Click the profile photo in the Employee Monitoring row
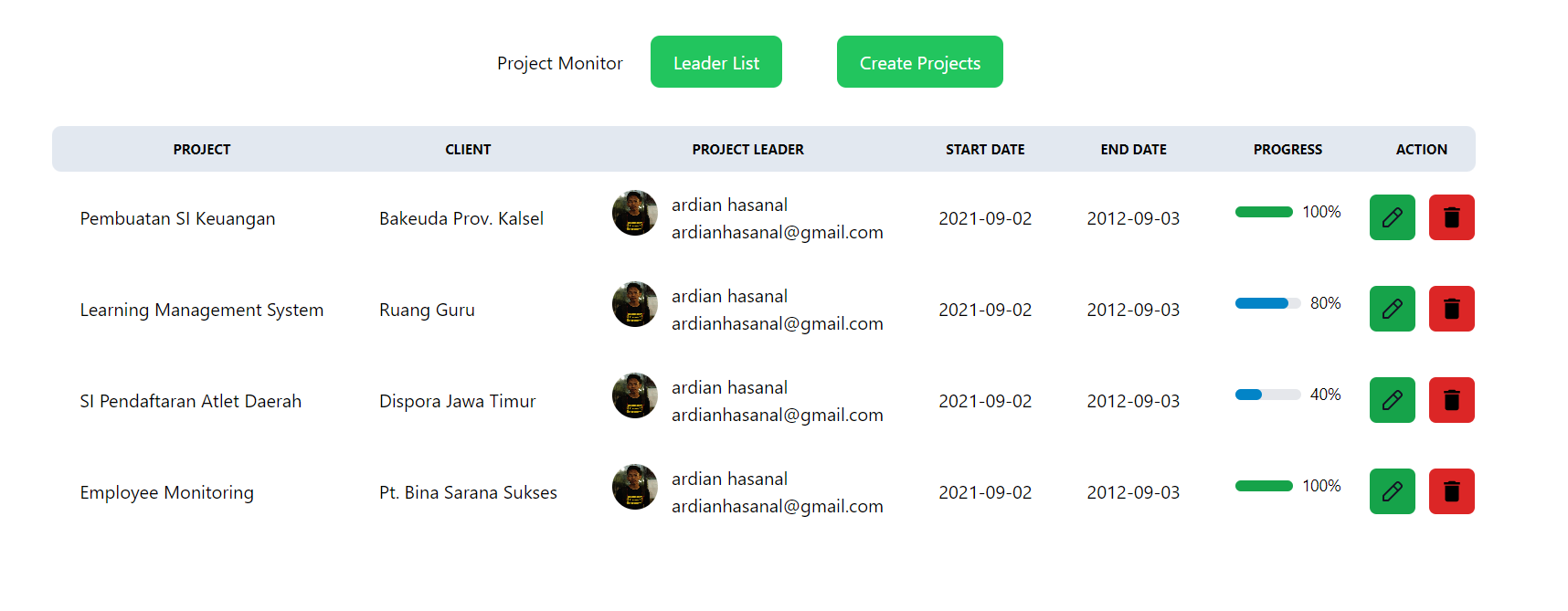The image size is (1568, 611). 634,487
